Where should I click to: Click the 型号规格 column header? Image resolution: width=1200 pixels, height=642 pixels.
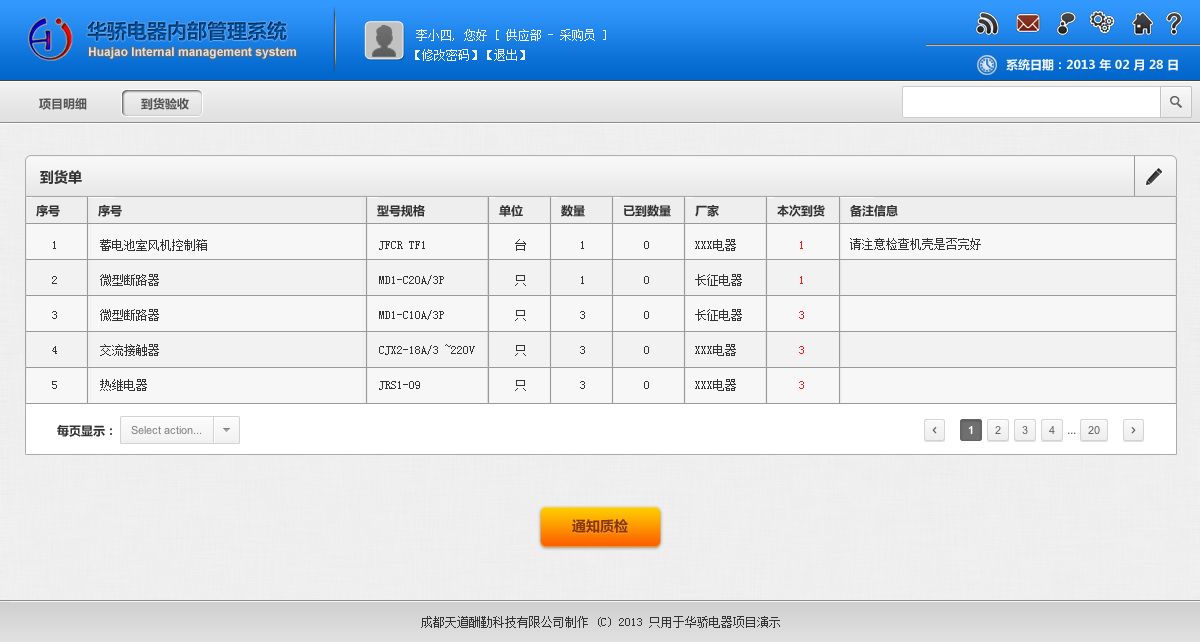[401, 211]
